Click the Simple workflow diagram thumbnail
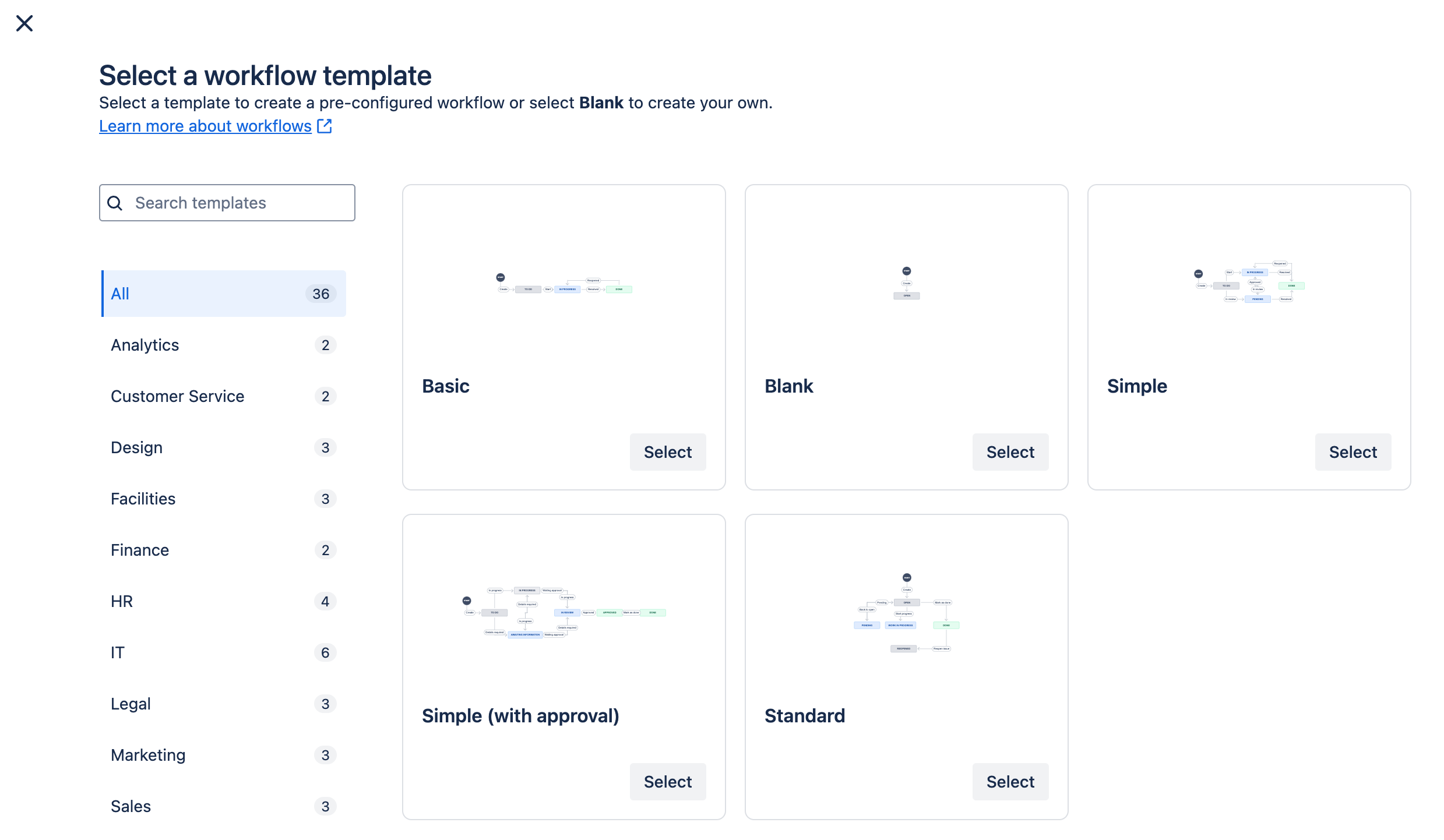 click(x=1249, y=283)
